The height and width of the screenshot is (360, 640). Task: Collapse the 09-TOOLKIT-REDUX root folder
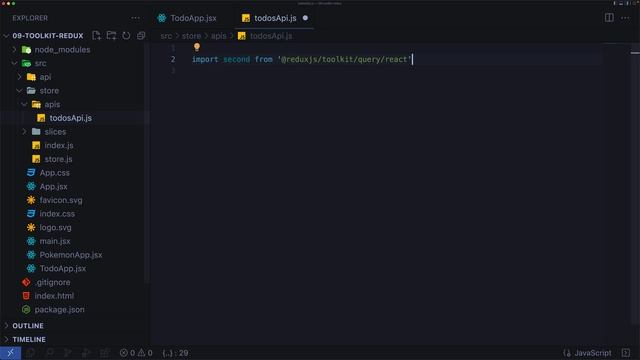pos(48,36)
